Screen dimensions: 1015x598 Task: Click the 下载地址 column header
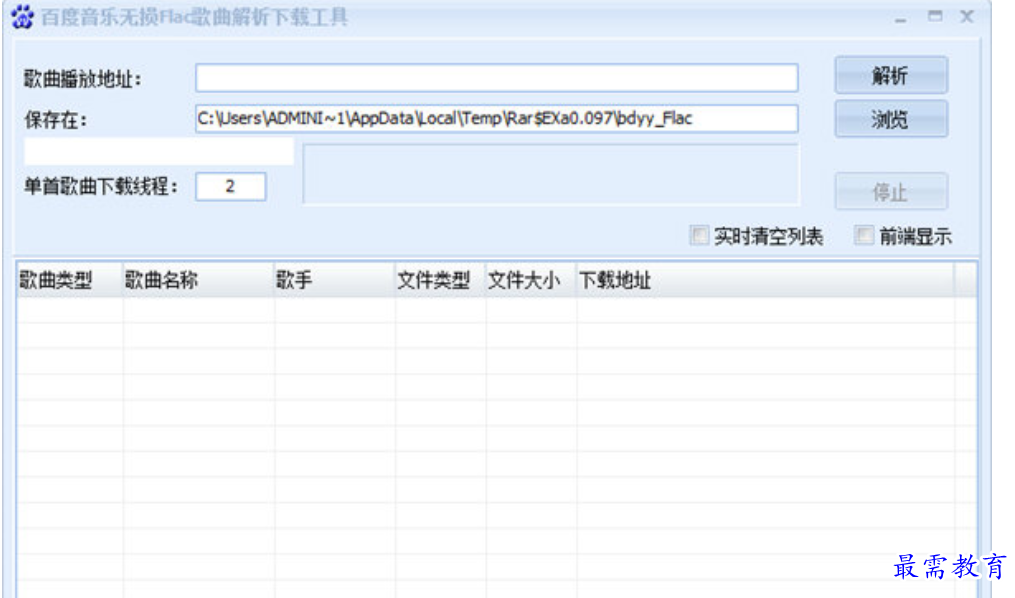(765, 280)
